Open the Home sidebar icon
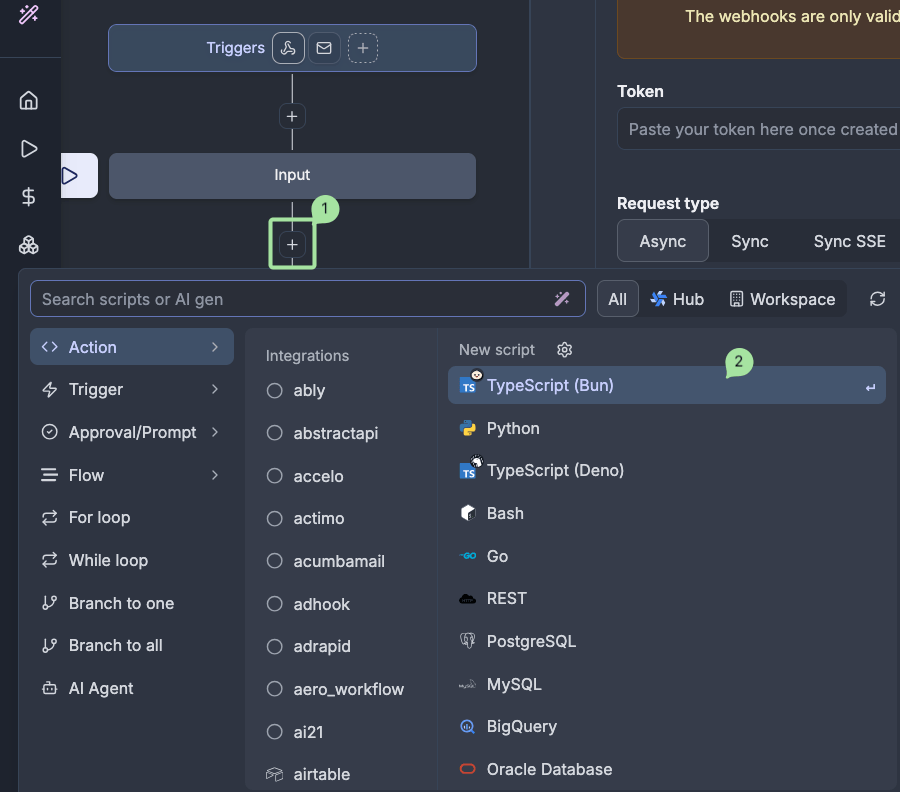Screen dimensions: 900x792 [29, 100]
